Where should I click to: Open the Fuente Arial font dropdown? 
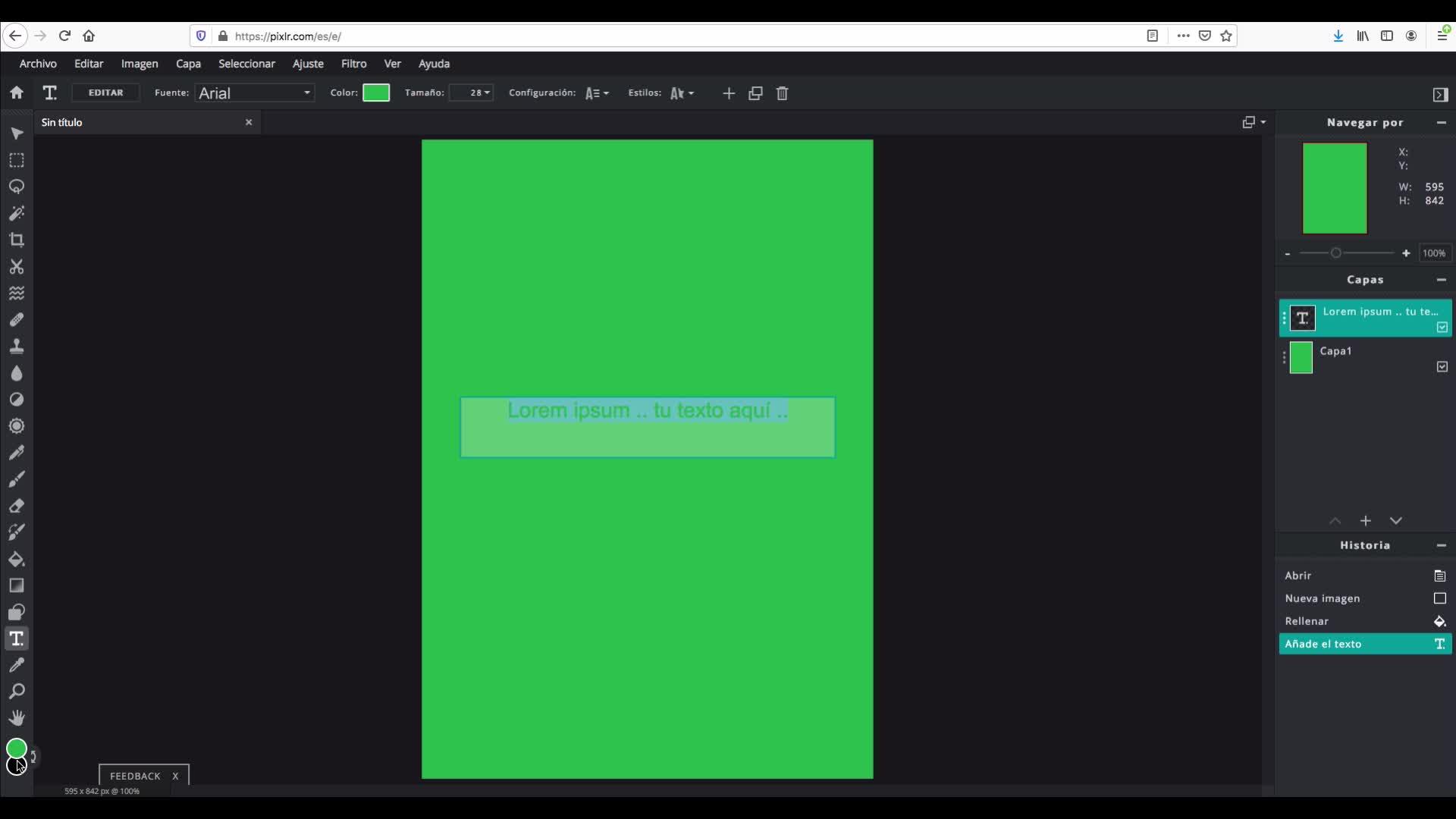255,93
